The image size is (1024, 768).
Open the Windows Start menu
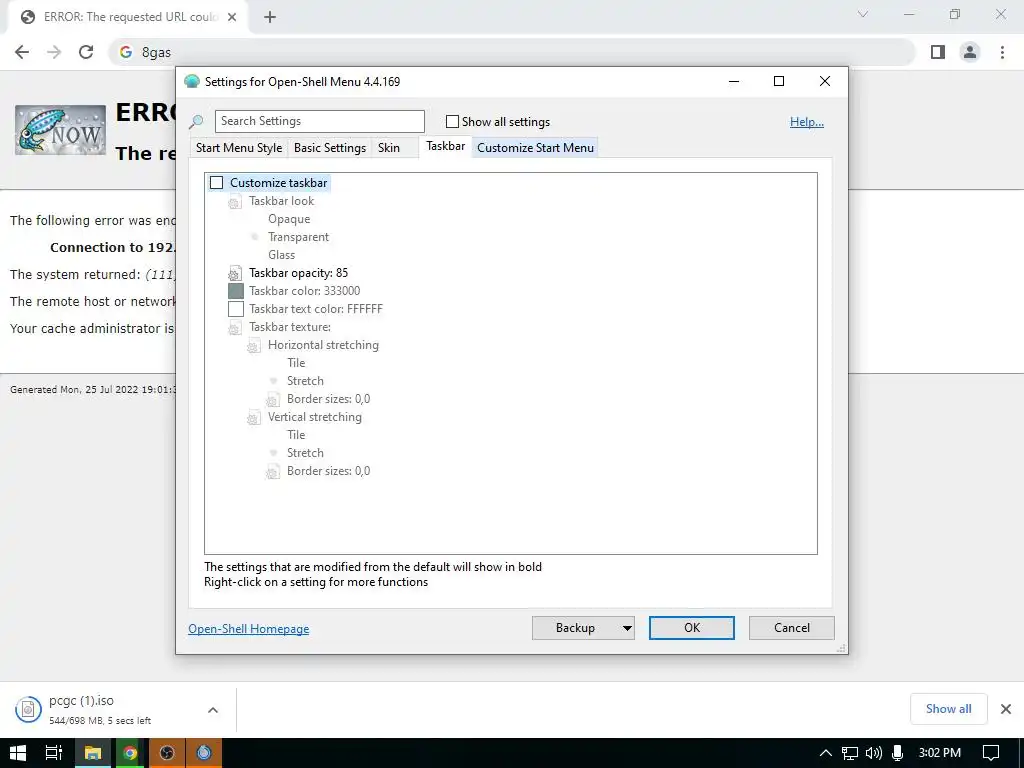[x=18, y=753]
